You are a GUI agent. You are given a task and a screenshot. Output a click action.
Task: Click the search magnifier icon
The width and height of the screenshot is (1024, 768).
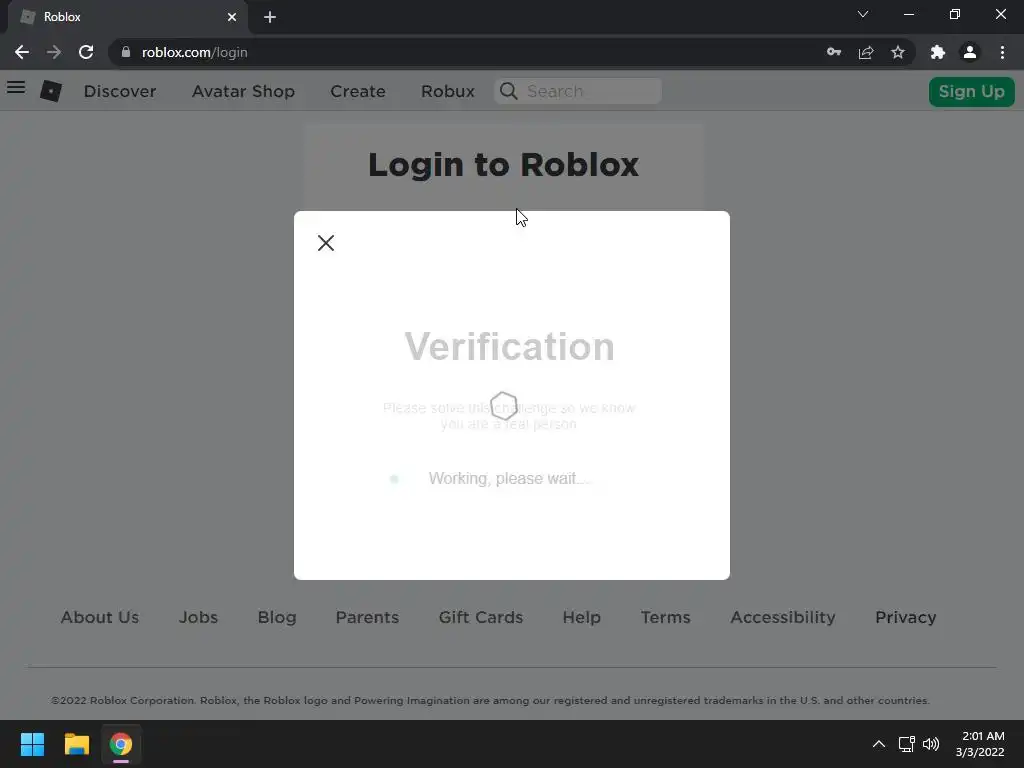click(509, 91)
